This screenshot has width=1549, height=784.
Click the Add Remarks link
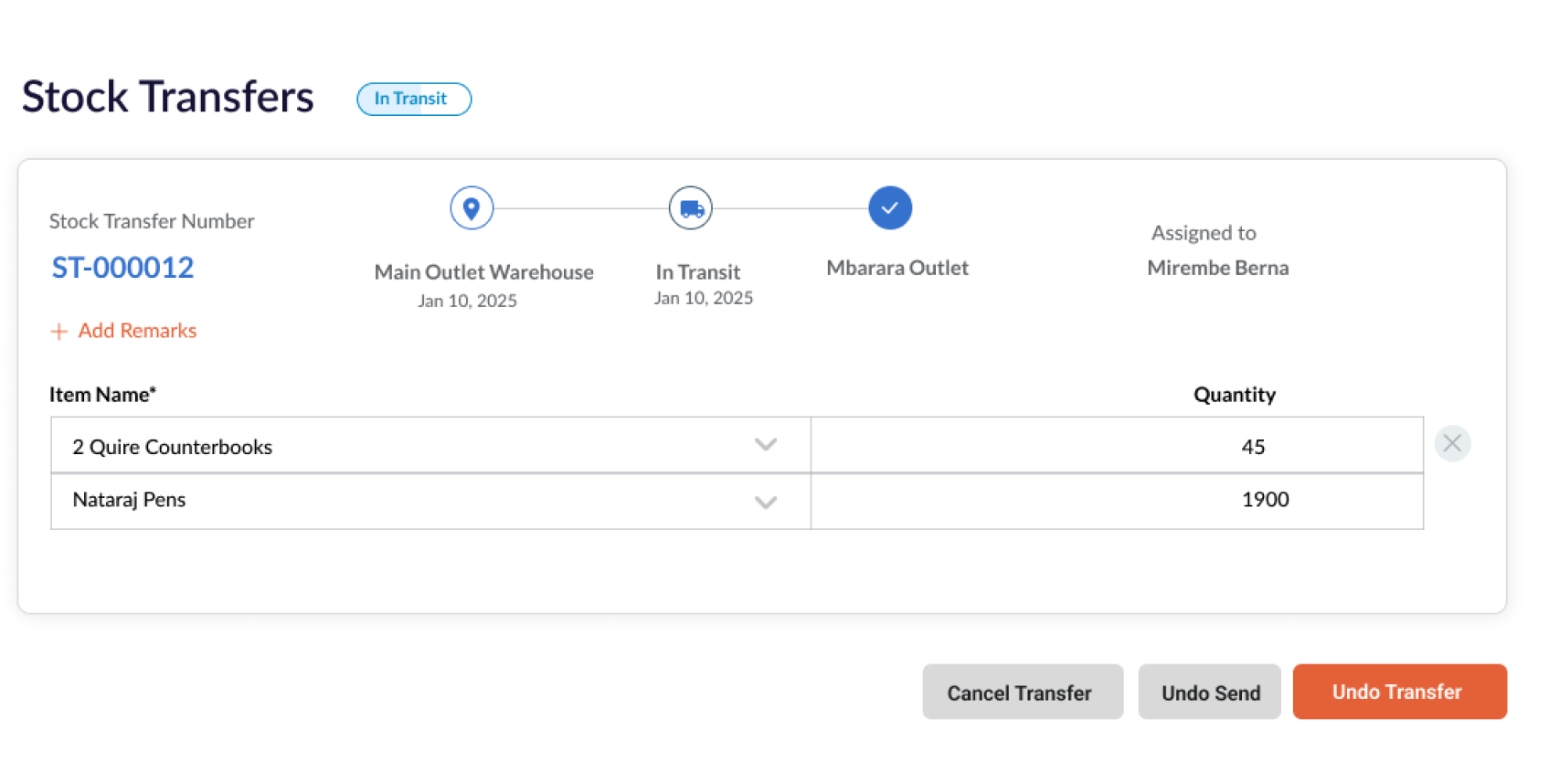click(x=137, y=331)
